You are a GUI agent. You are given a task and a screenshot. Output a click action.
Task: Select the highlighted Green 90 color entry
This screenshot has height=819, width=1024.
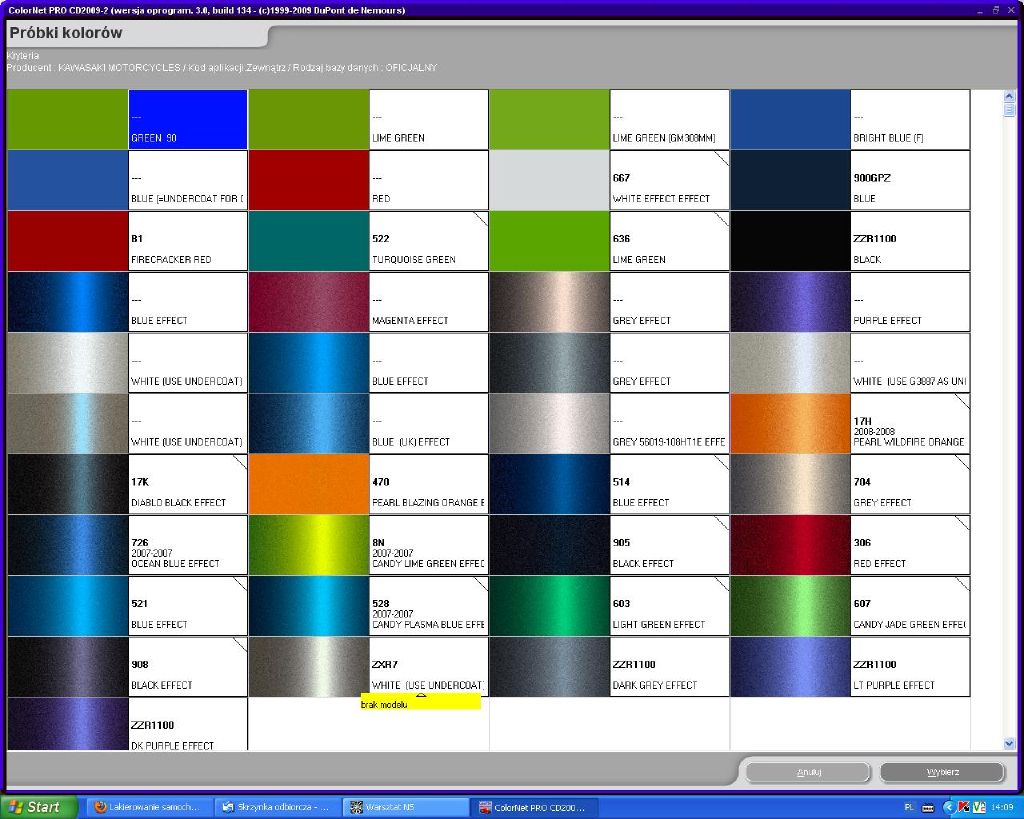click(187, 120)
